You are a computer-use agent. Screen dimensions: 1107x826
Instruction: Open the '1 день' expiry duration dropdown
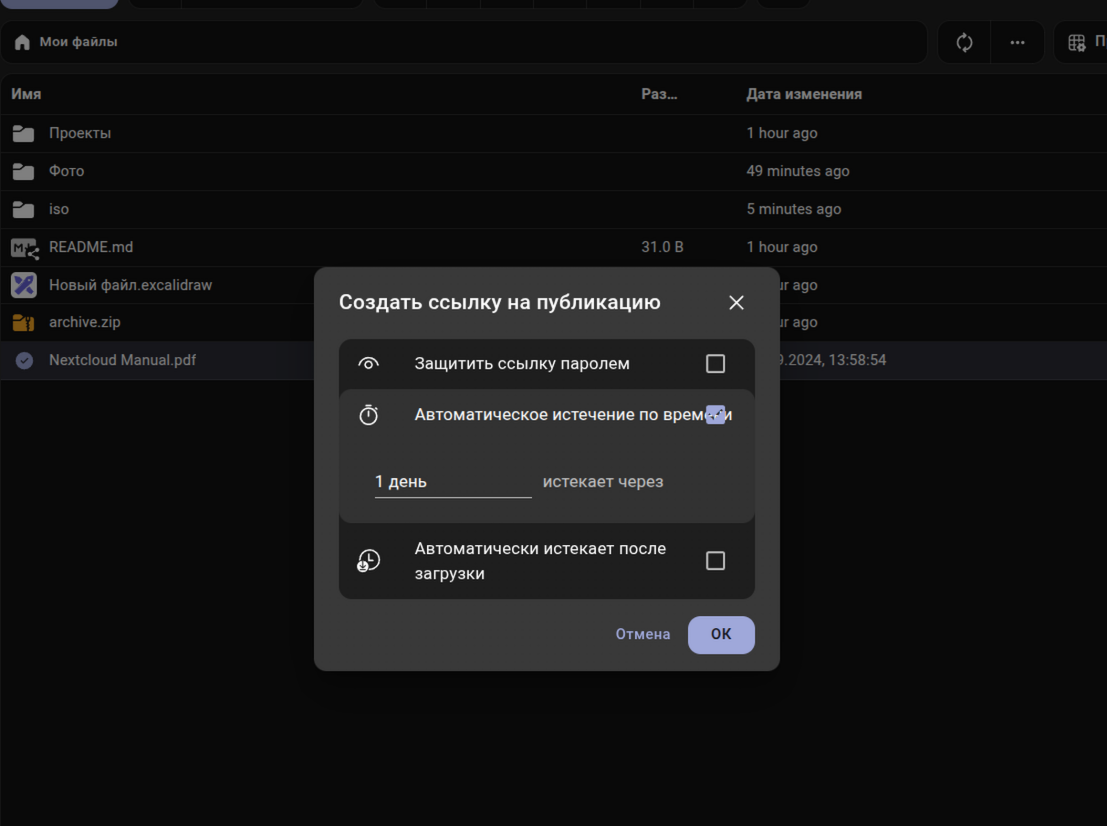(x=452, y=482)
